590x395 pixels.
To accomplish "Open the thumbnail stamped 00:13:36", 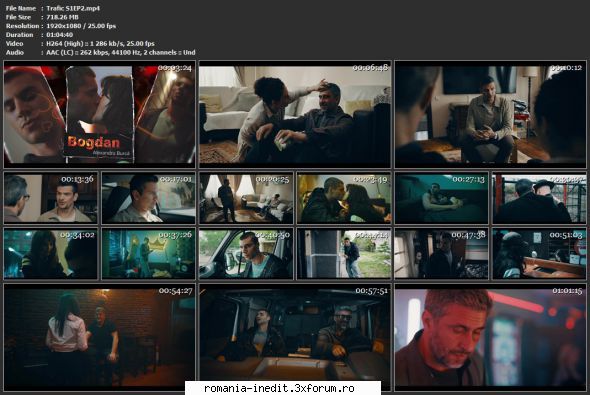I will point(51,198).
